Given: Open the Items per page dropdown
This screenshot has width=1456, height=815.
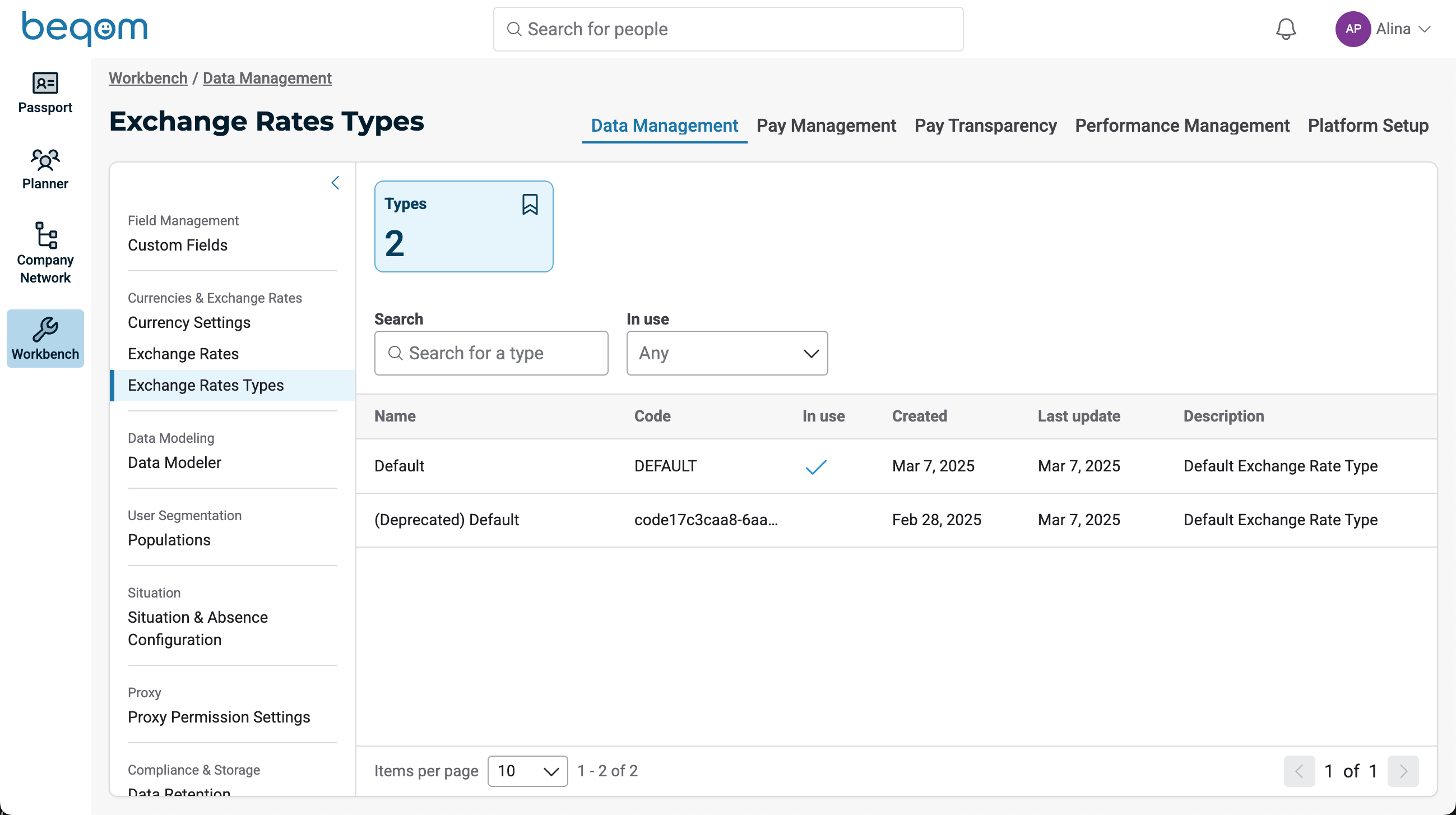Looking at the screenshot, I should coord(527,771).
